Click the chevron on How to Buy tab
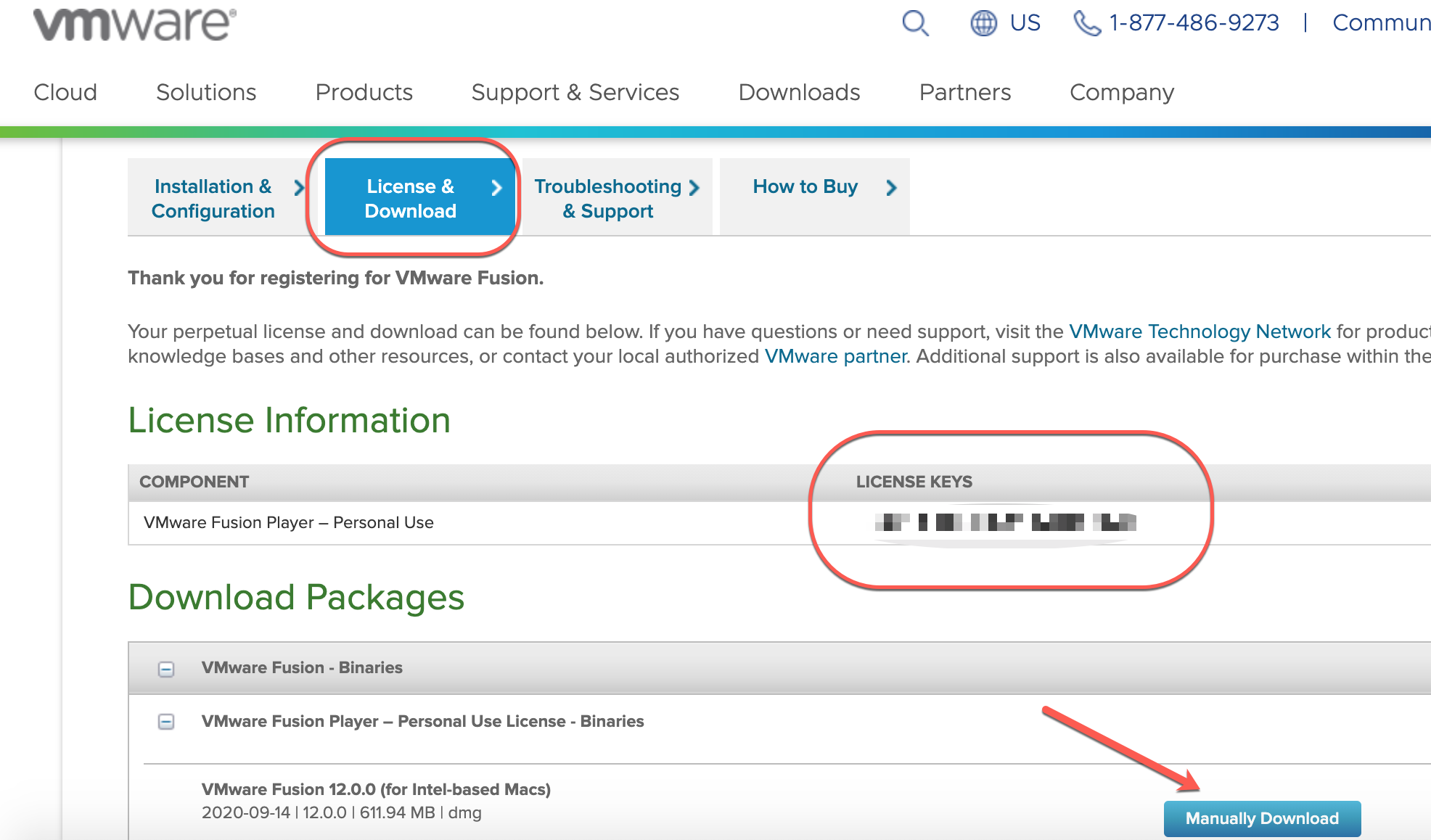Viewport: 1431px width, 840px height. [x=891, y=188]
